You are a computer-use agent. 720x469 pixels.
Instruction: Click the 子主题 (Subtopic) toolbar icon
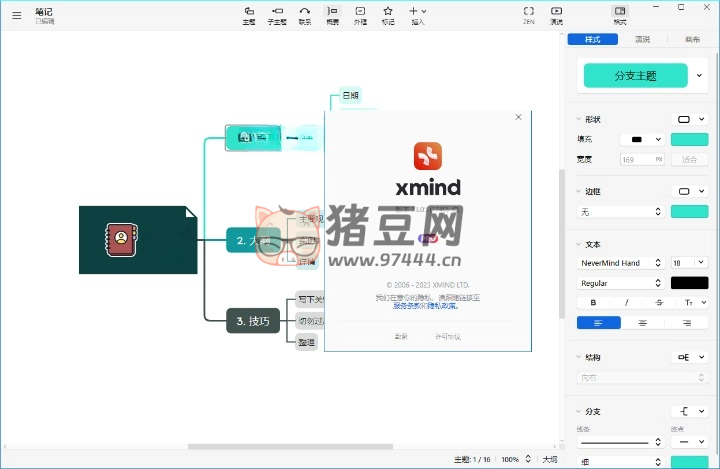(x=277, y=14)
